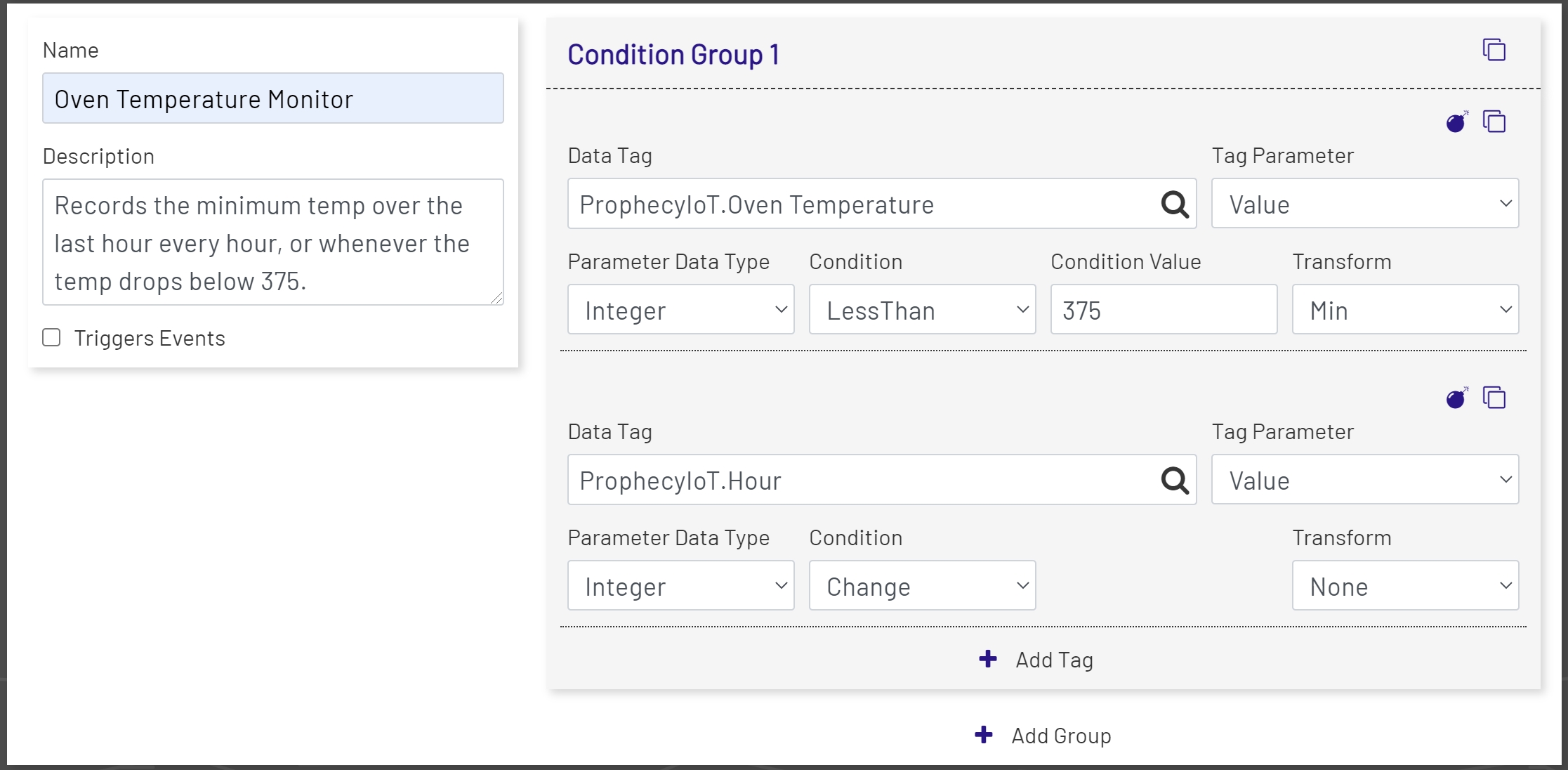Click the plus icon next to Add Tag
This screenshot has width=1568, height=770.
coord(987,659)
